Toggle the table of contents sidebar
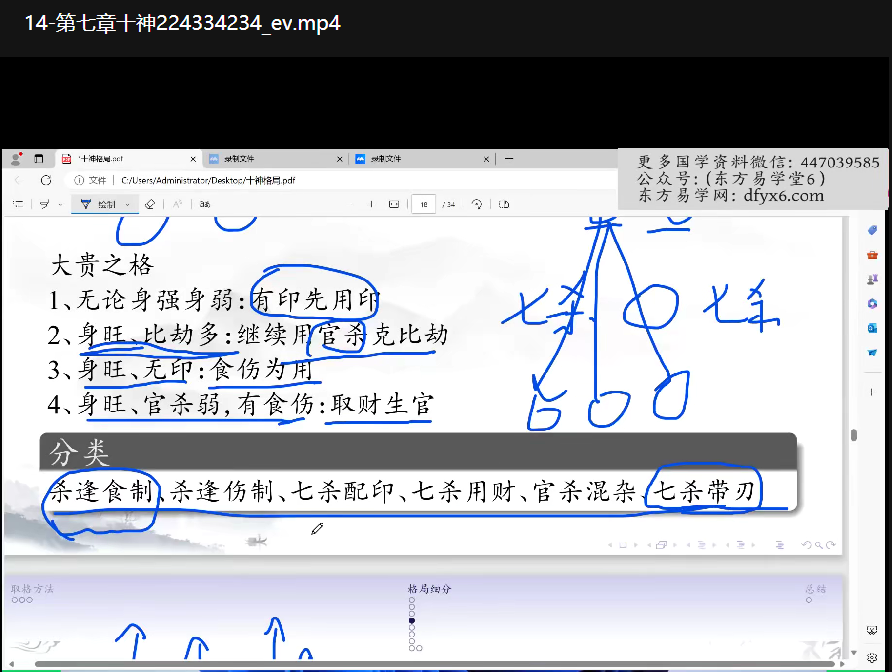 coord(18,204)
